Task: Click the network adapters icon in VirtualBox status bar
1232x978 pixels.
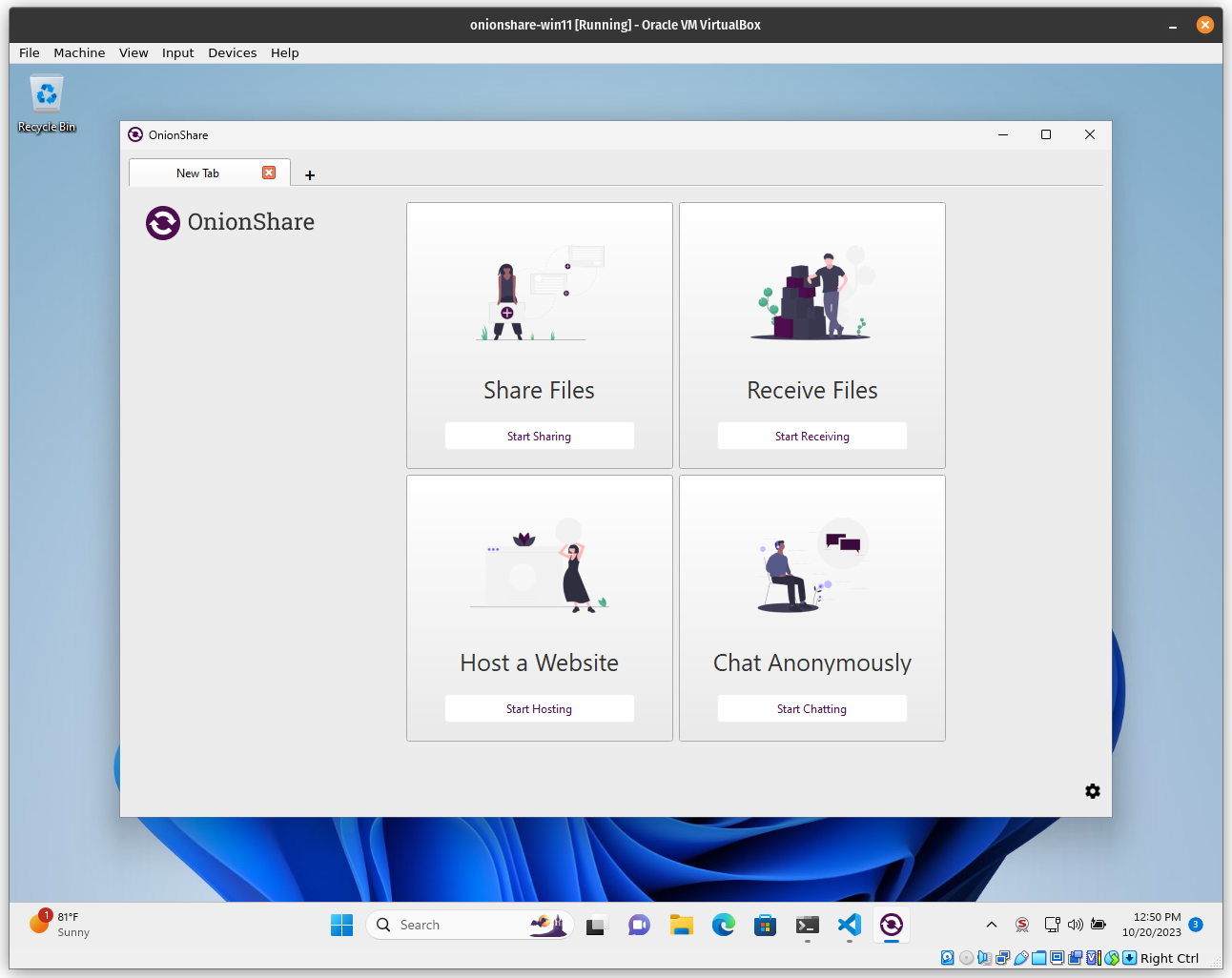Action: (1003, 957)
